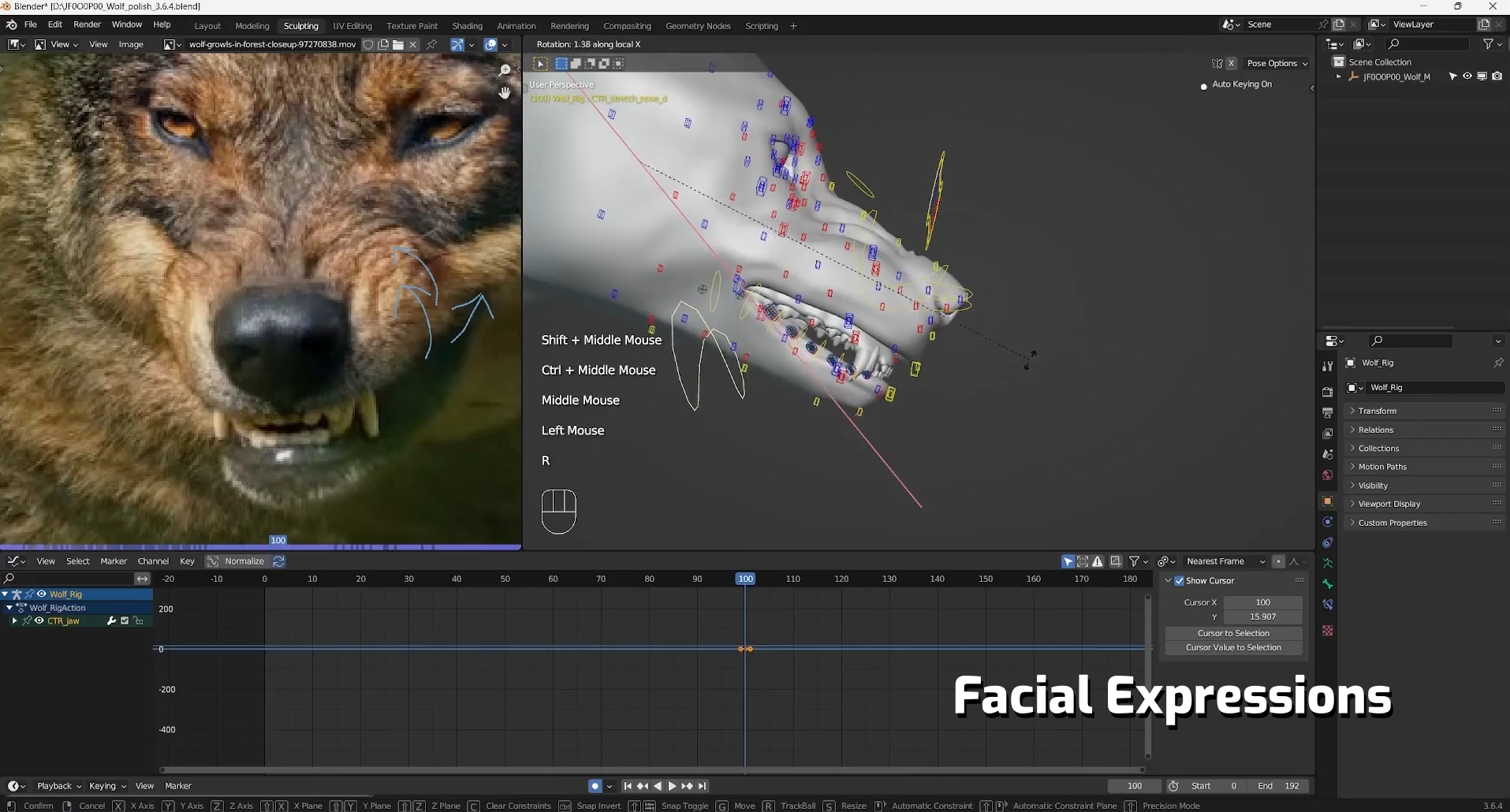Click the frame 100 playhead marker
Screen dimensions: 1510x812
point(745,579)
